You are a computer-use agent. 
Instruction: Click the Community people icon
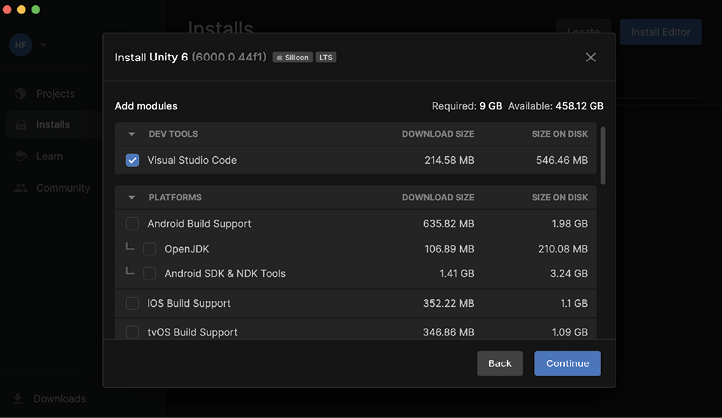pyautogui.click(x=20, y=188)
